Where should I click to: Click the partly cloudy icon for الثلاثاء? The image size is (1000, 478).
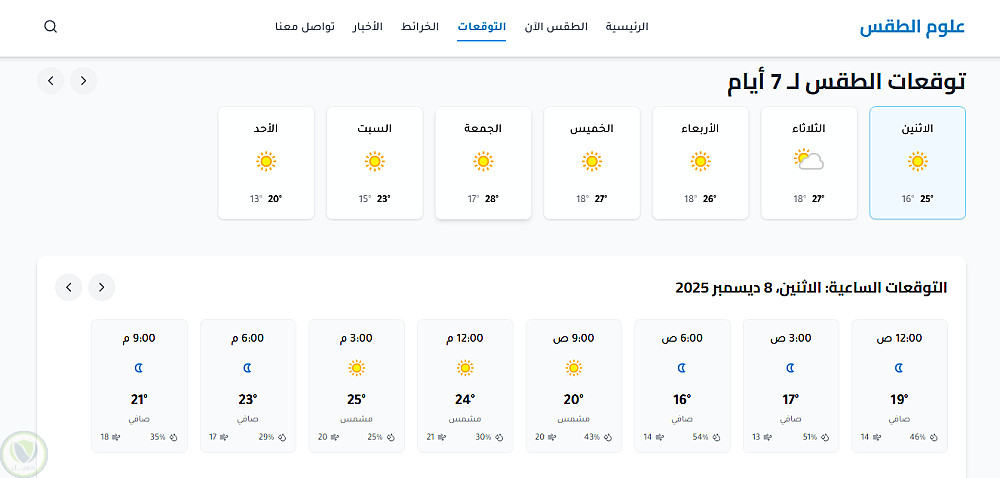pos(808,160)
